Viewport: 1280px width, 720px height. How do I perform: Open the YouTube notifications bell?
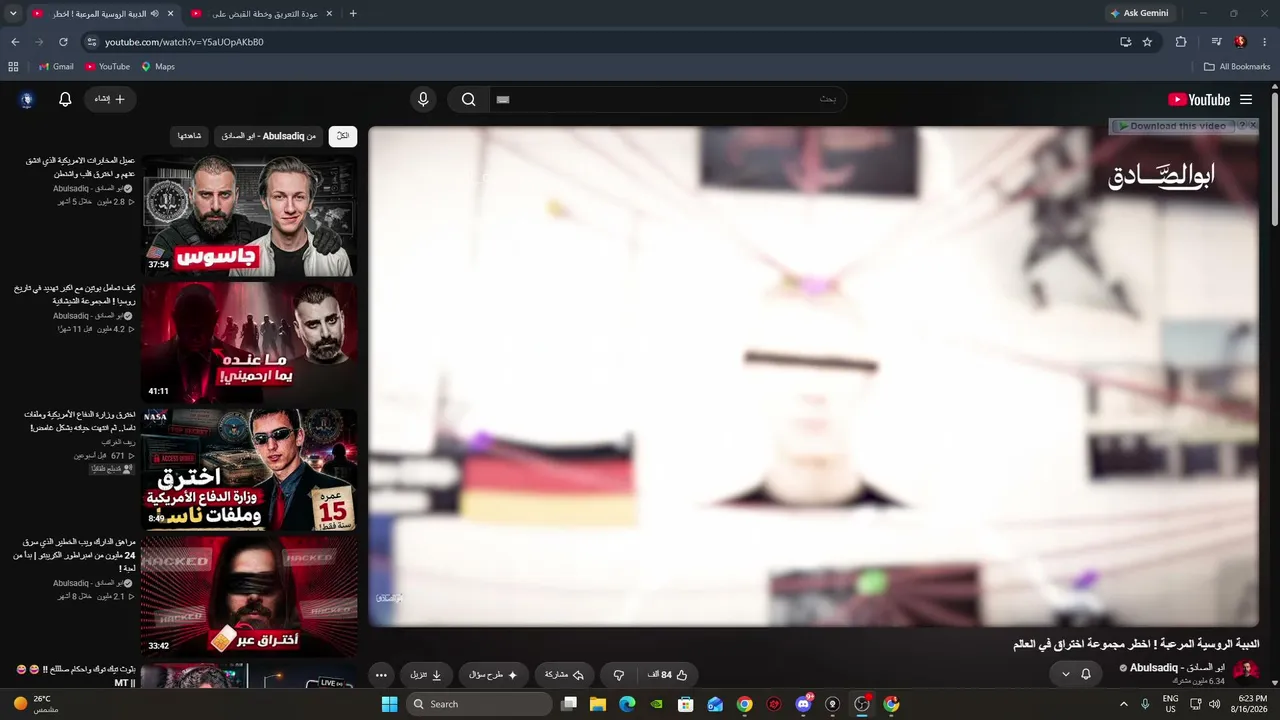click(x=65, y=99)
